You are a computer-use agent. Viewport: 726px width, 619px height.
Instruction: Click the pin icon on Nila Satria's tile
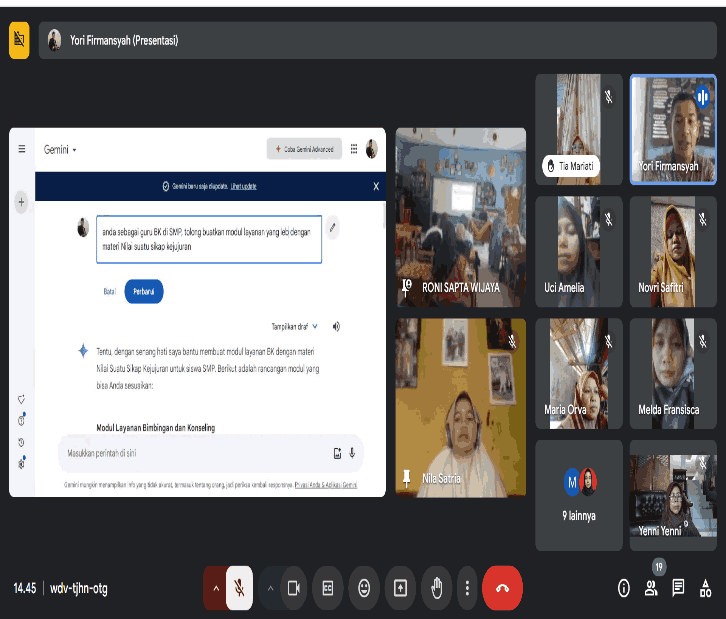[408, 478]
